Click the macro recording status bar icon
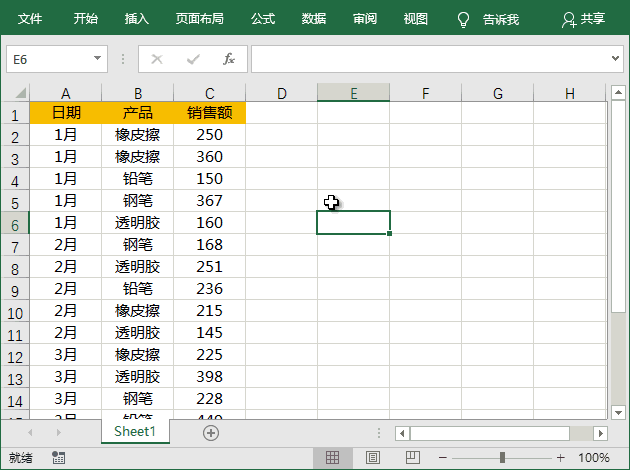This screenshot has height=470, width=630. click(x=59, y=457)
